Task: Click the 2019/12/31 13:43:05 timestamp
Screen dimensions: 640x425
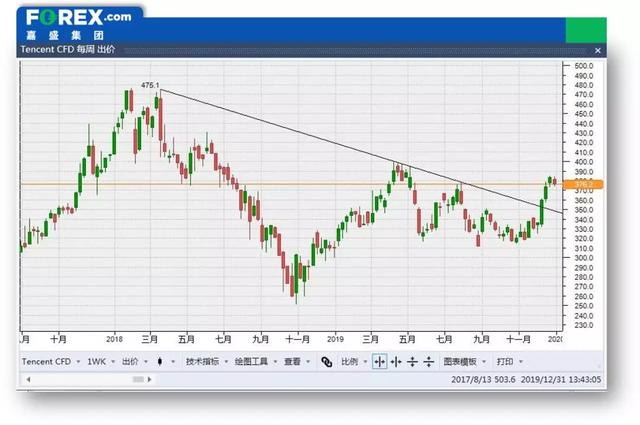Action: (561, 379)
